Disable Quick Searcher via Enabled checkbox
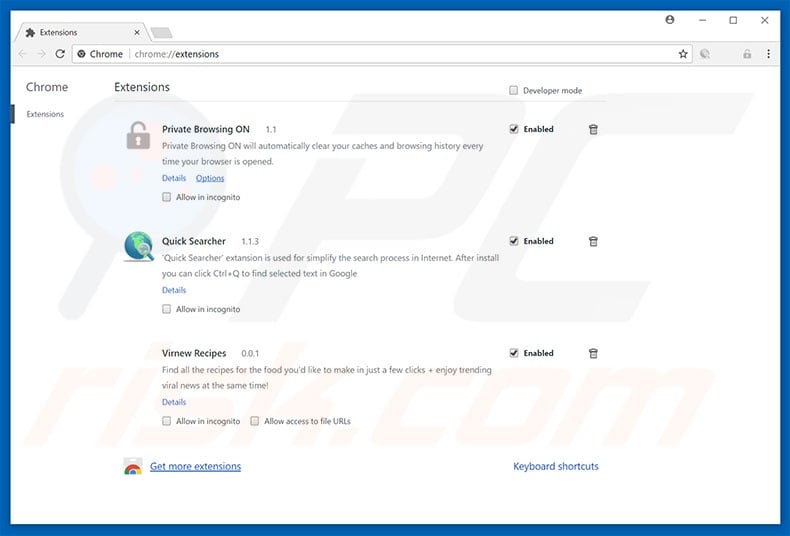 click(x=513, y=241)
